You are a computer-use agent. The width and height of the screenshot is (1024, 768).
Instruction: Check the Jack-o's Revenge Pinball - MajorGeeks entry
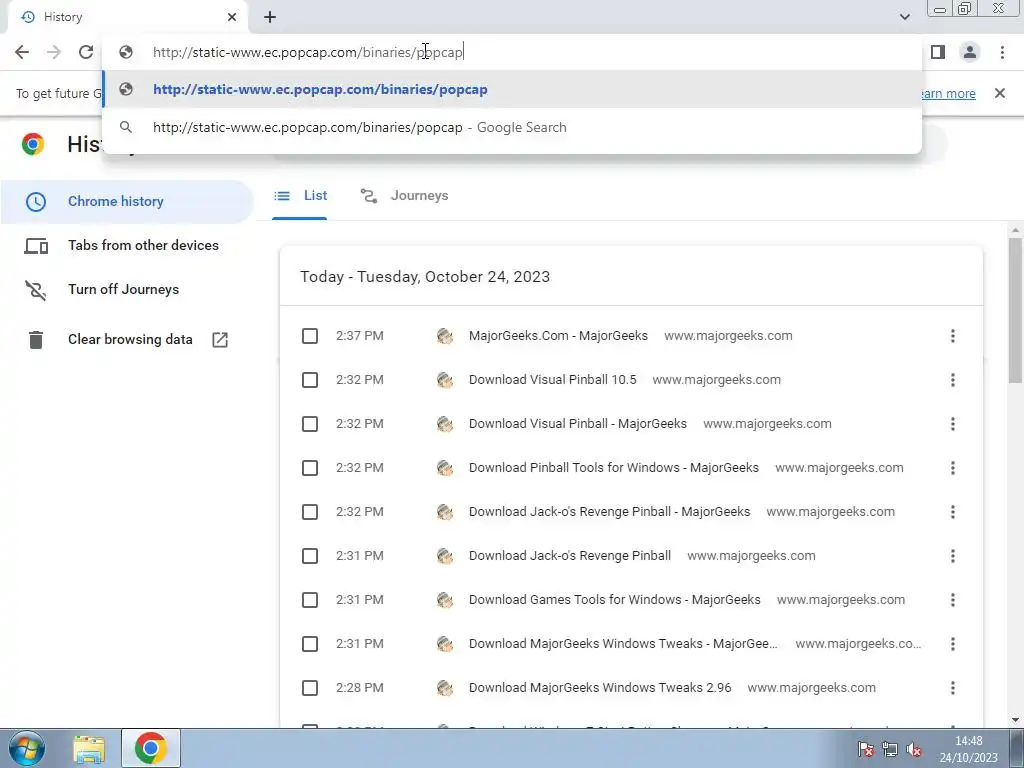pyautogui.click(x=310, y=512)
